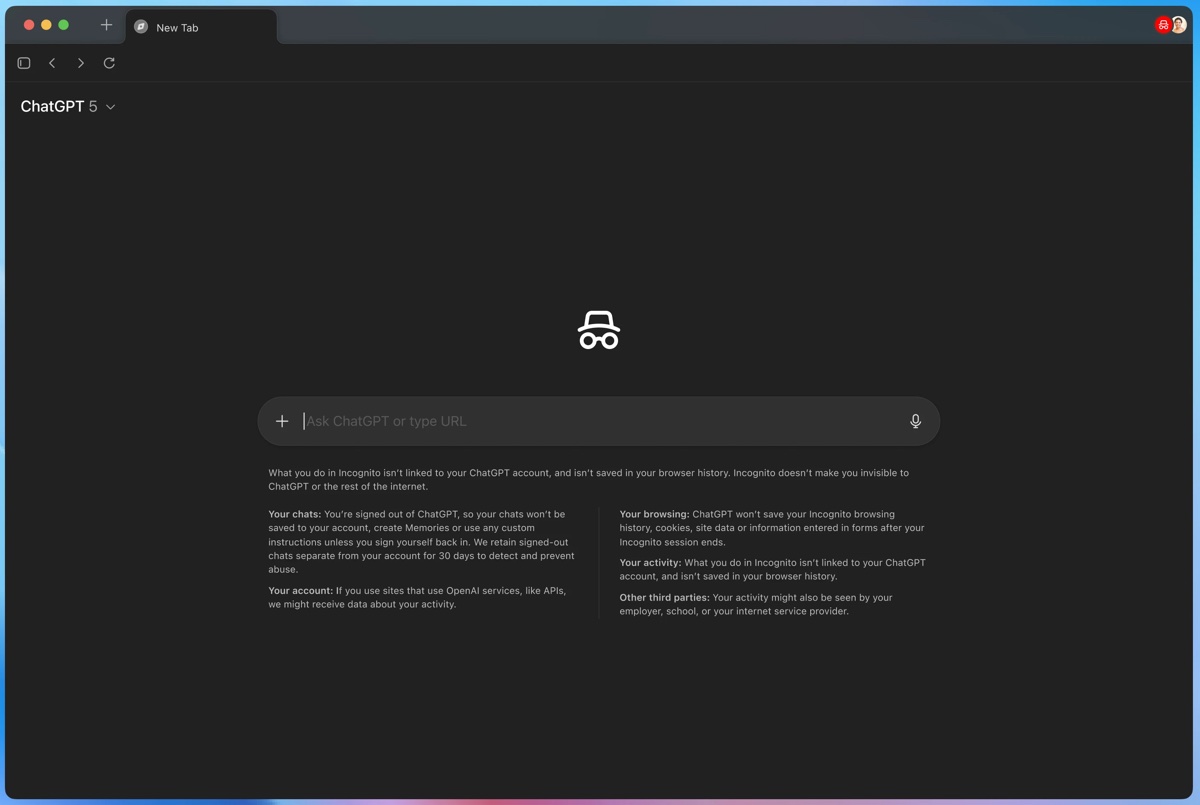Select the New Tab tab
Viewport: 1200px width, 805px height.
click(x=201, y=27)
